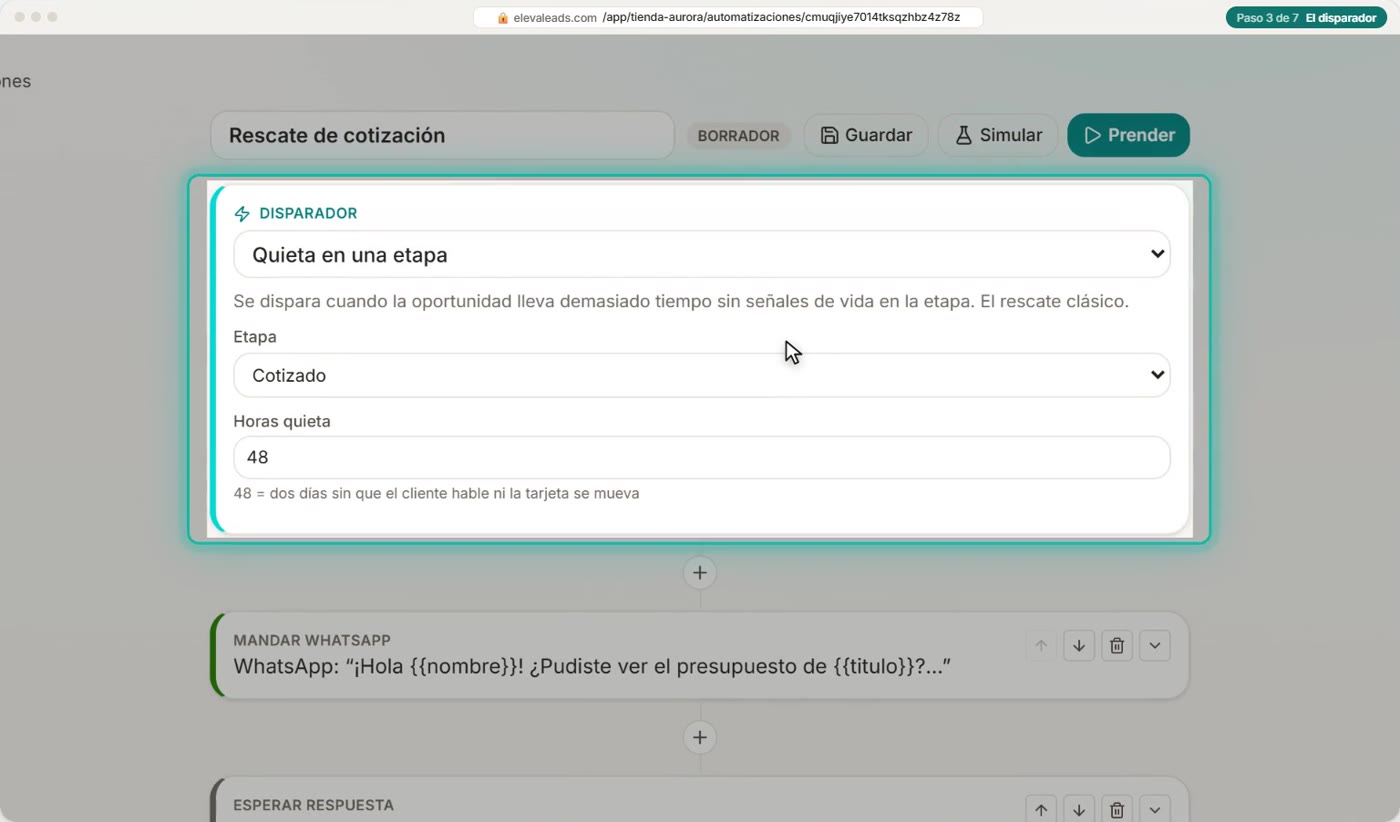Click the MANDAR WHATSAPP step title
Screen dimensions: 1400x822
click(x=312, y=640)
